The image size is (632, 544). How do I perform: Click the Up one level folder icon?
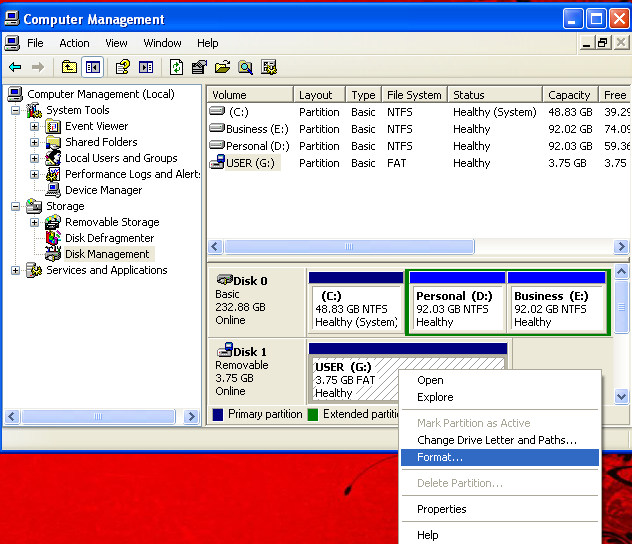69,67
